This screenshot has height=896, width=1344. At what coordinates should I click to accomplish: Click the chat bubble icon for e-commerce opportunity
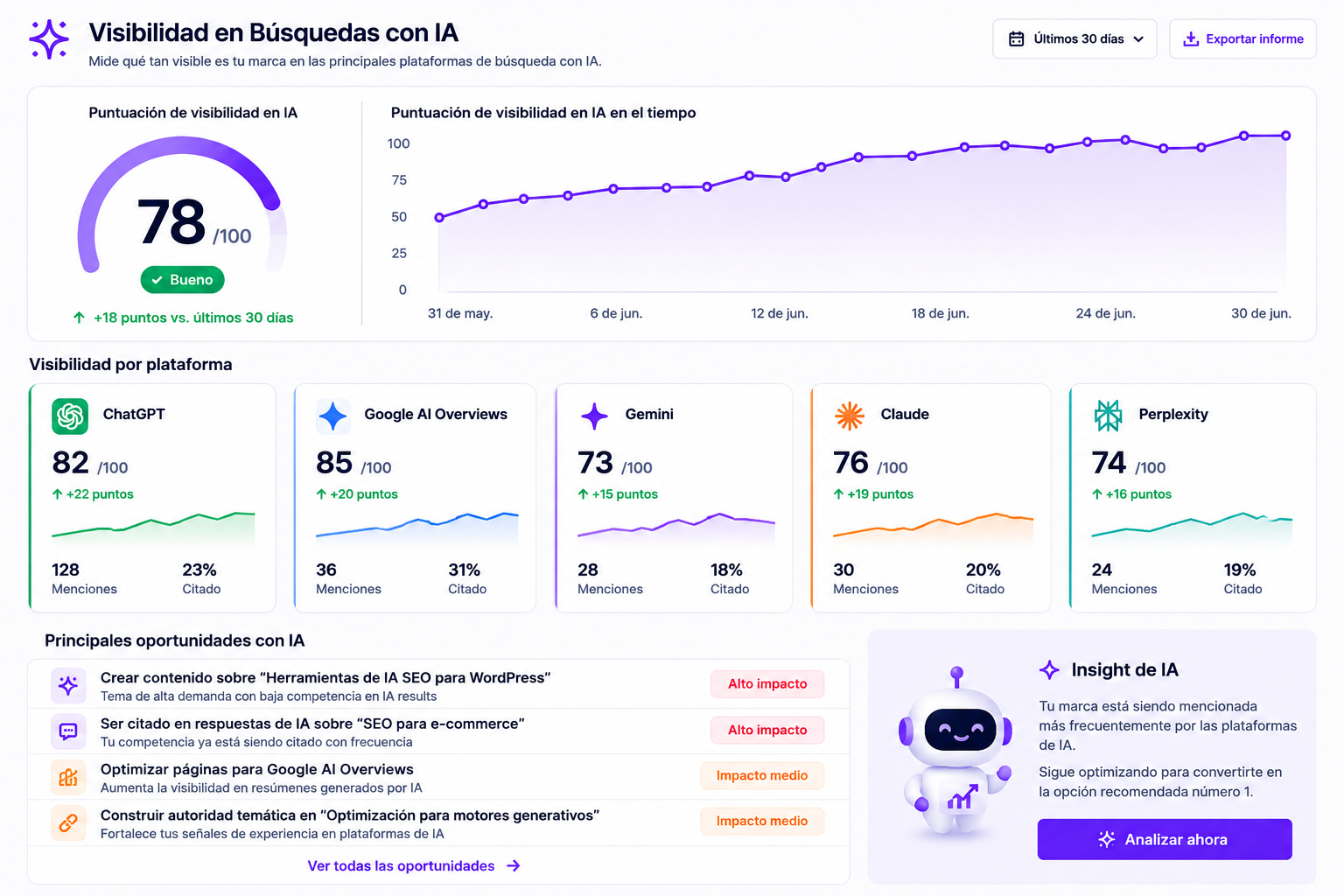(68, 731)
